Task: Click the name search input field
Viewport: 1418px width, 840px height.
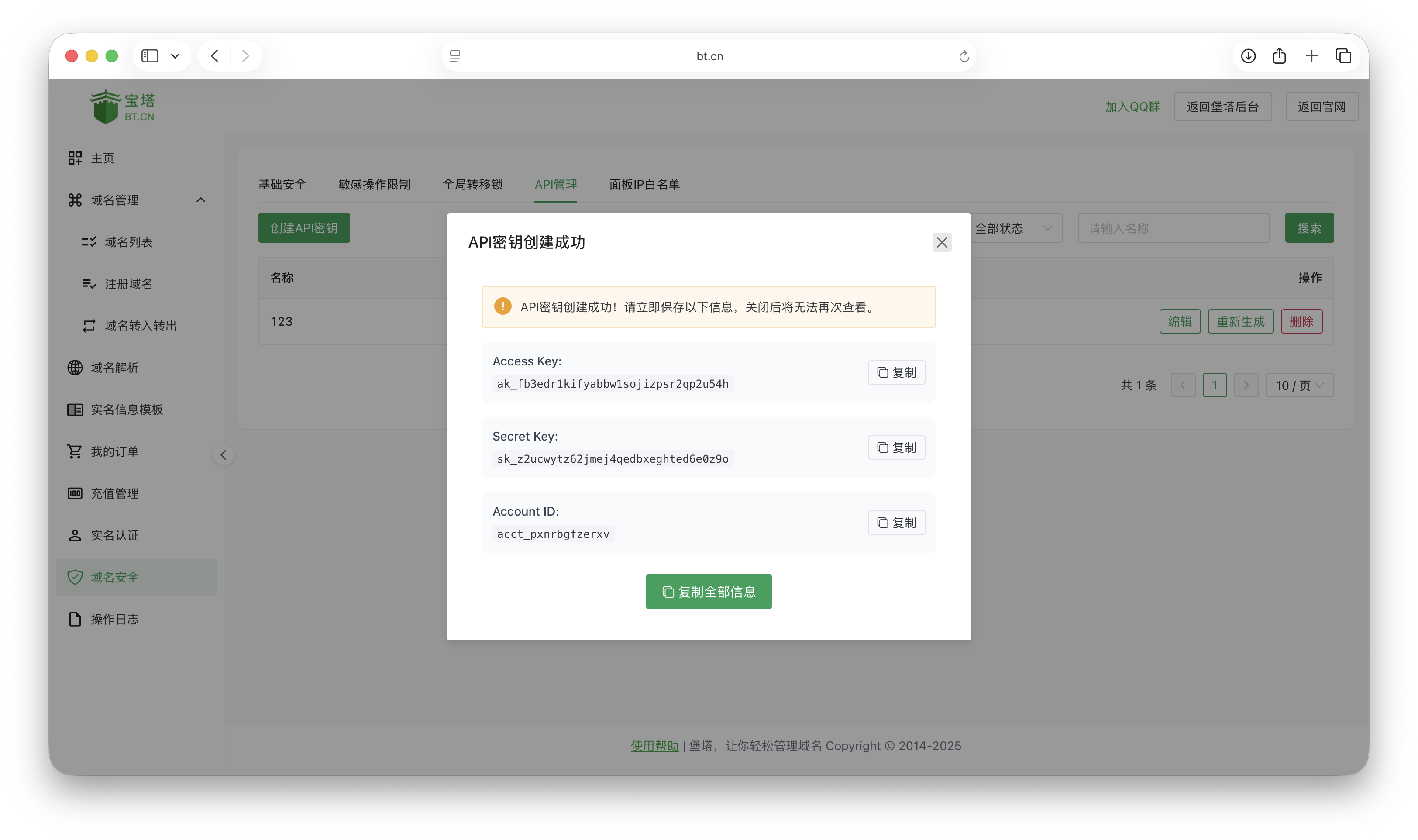Action: tap(1173, 228)
